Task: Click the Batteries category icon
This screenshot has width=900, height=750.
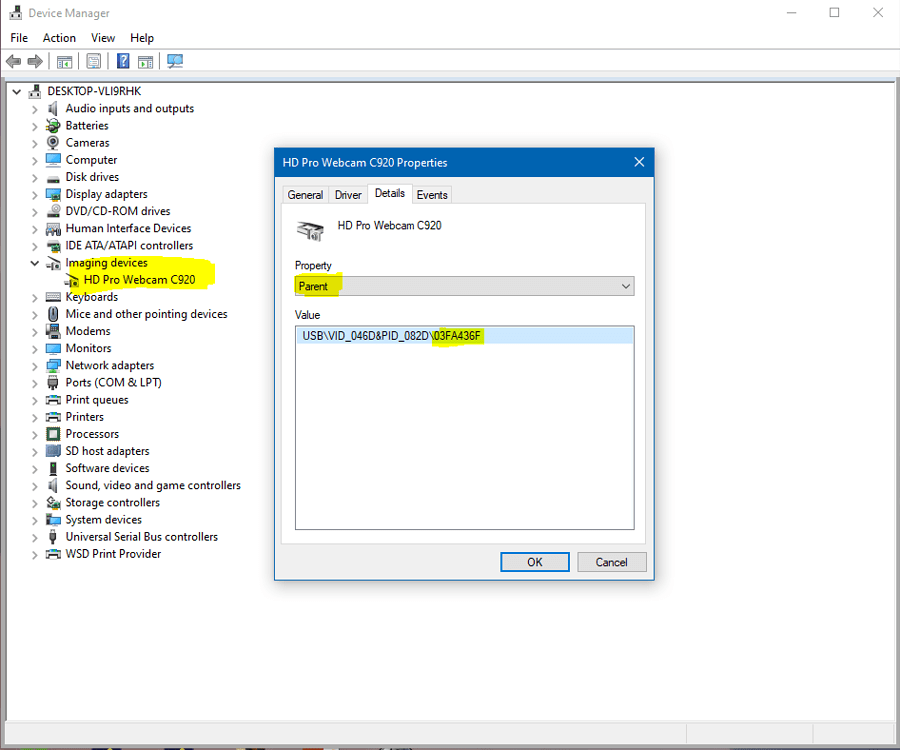Action: (53, 126)
